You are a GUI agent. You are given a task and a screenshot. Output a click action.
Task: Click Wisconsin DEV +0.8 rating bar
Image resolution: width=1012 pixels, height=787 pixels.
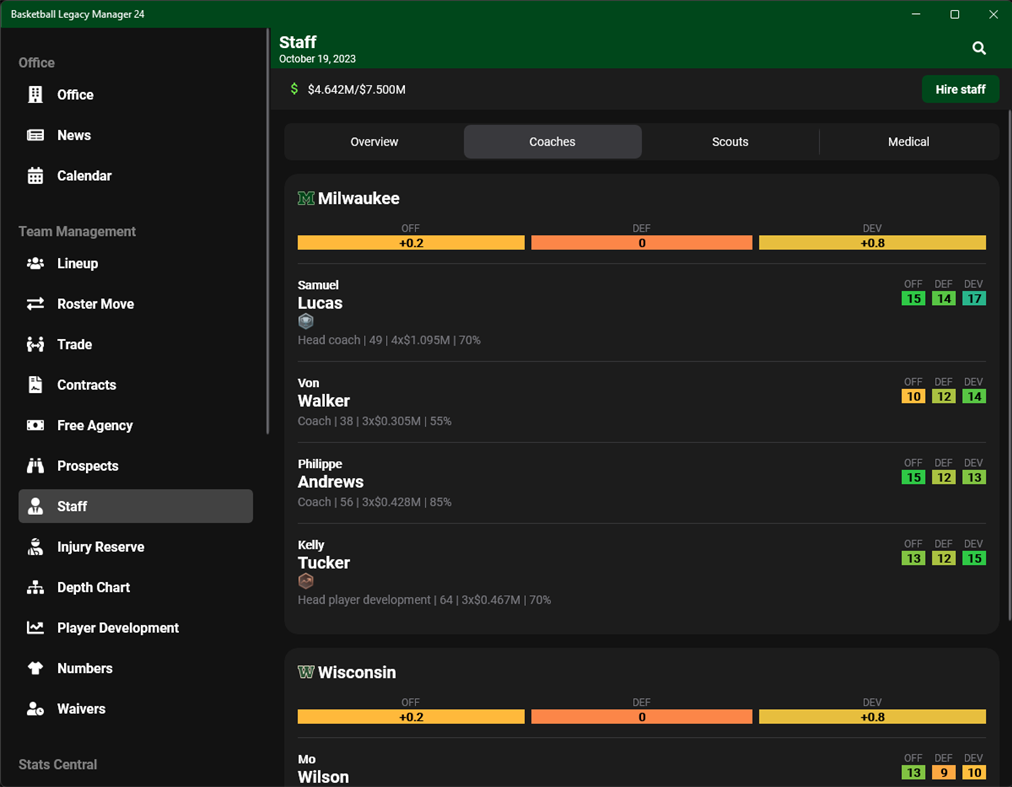point(873,717)
